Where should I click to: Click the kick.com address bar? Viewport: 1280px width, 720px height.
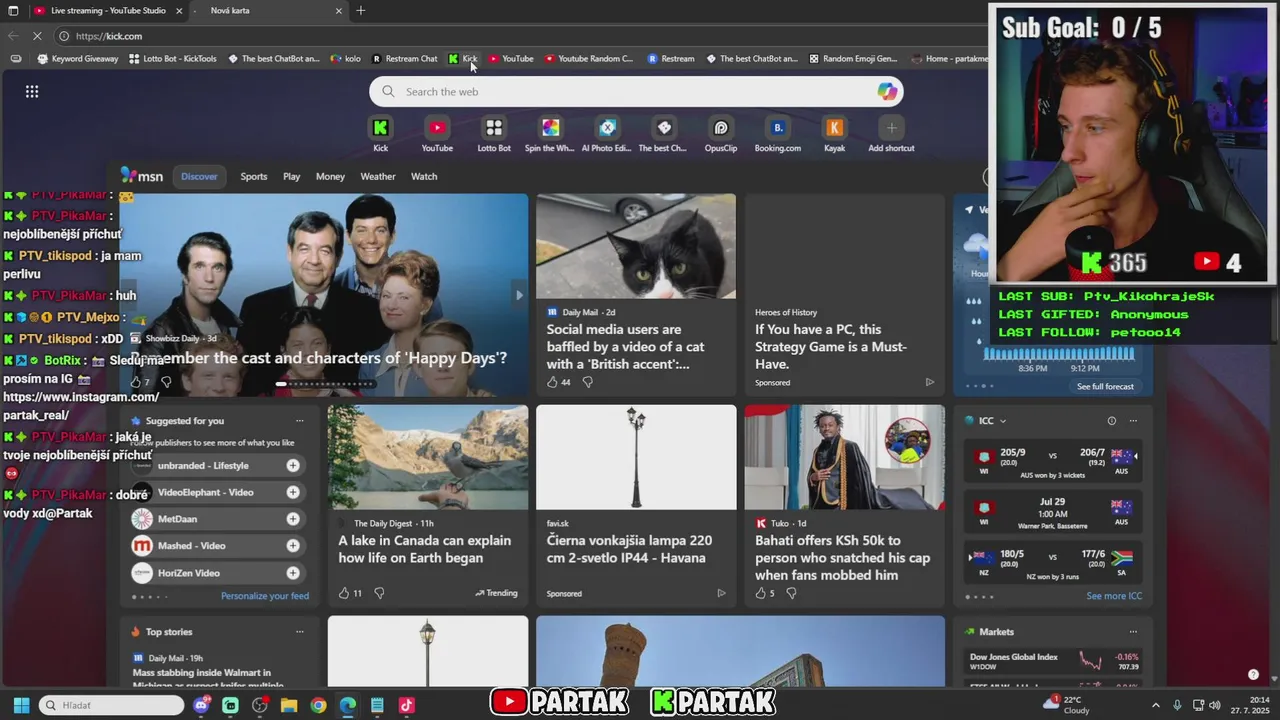520,36
